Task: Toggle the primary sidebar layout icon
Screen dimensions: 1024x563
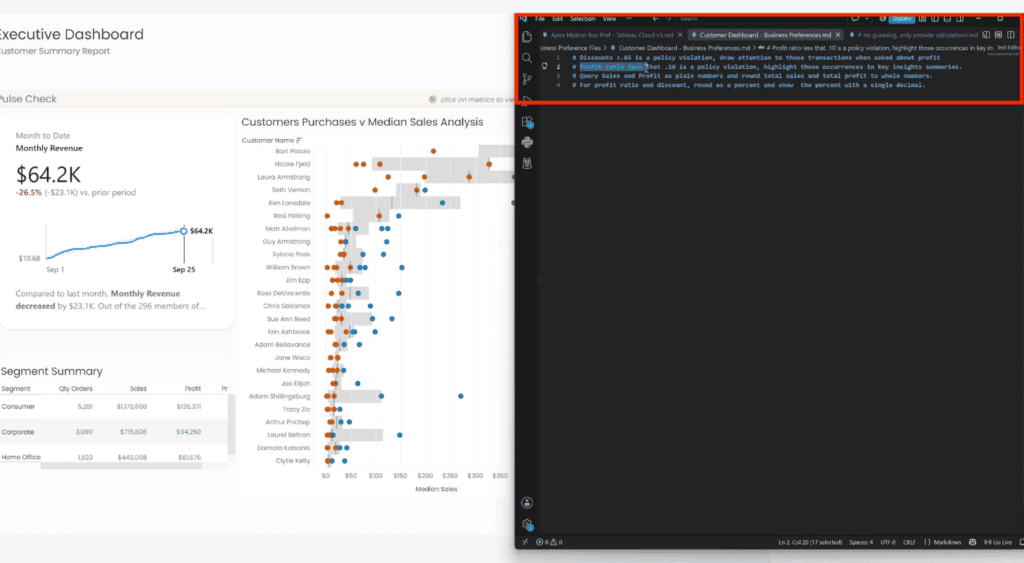Action: pyautogui.click(x=935, y=18)
